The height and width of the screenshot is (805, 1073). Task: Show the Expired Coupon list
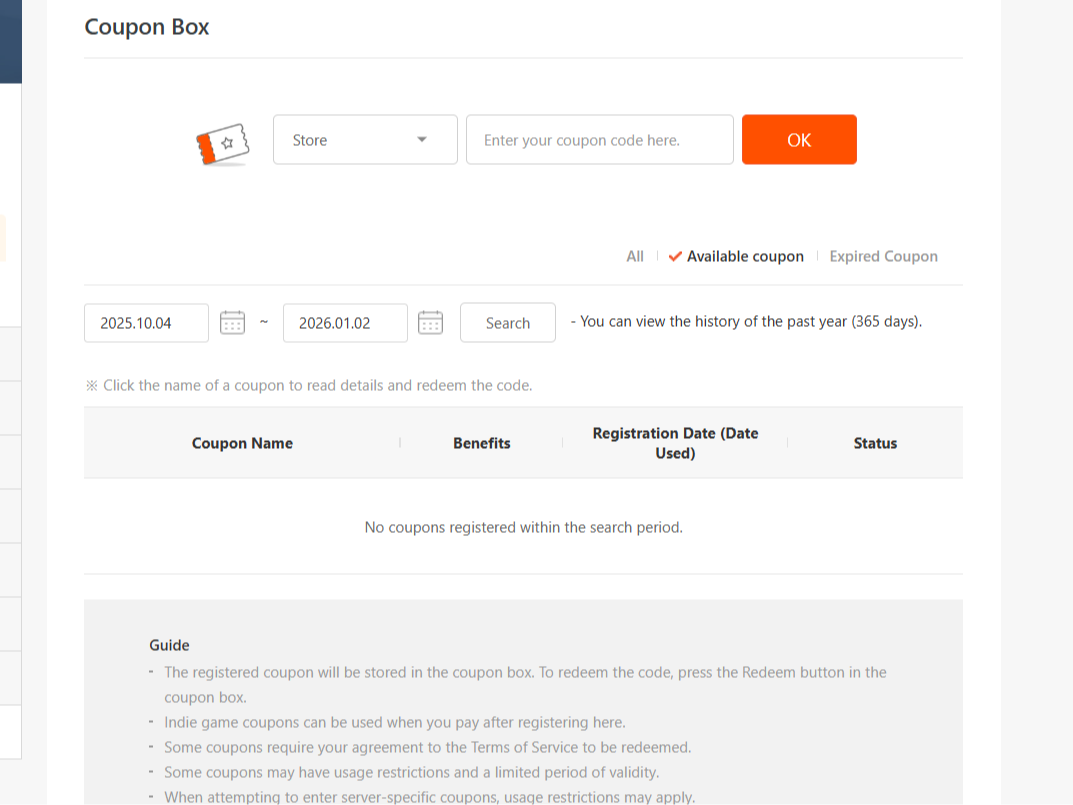(883, 256)
